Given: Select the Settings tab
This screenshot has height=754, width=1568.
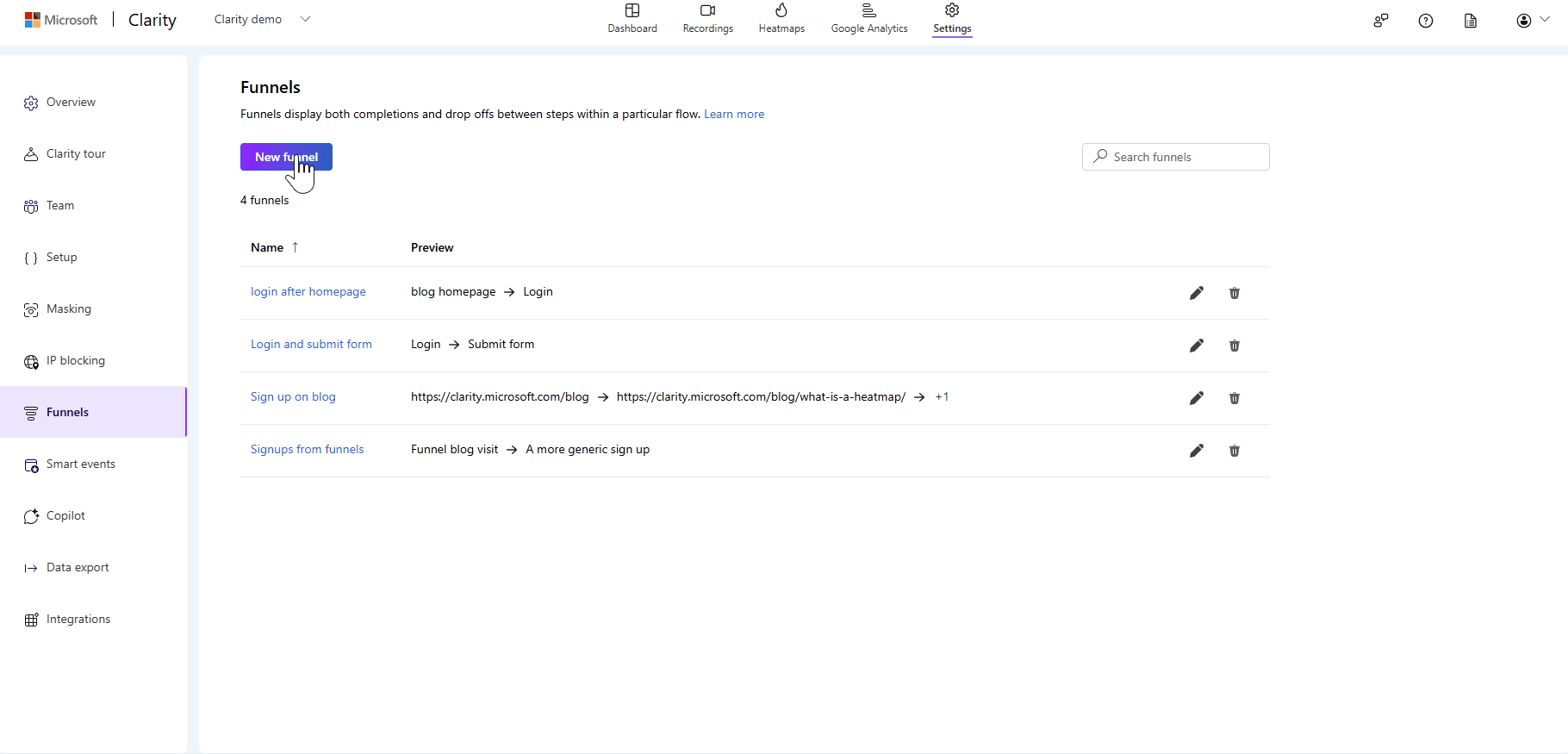Looking at the screenshot, I should coord(952,19).
